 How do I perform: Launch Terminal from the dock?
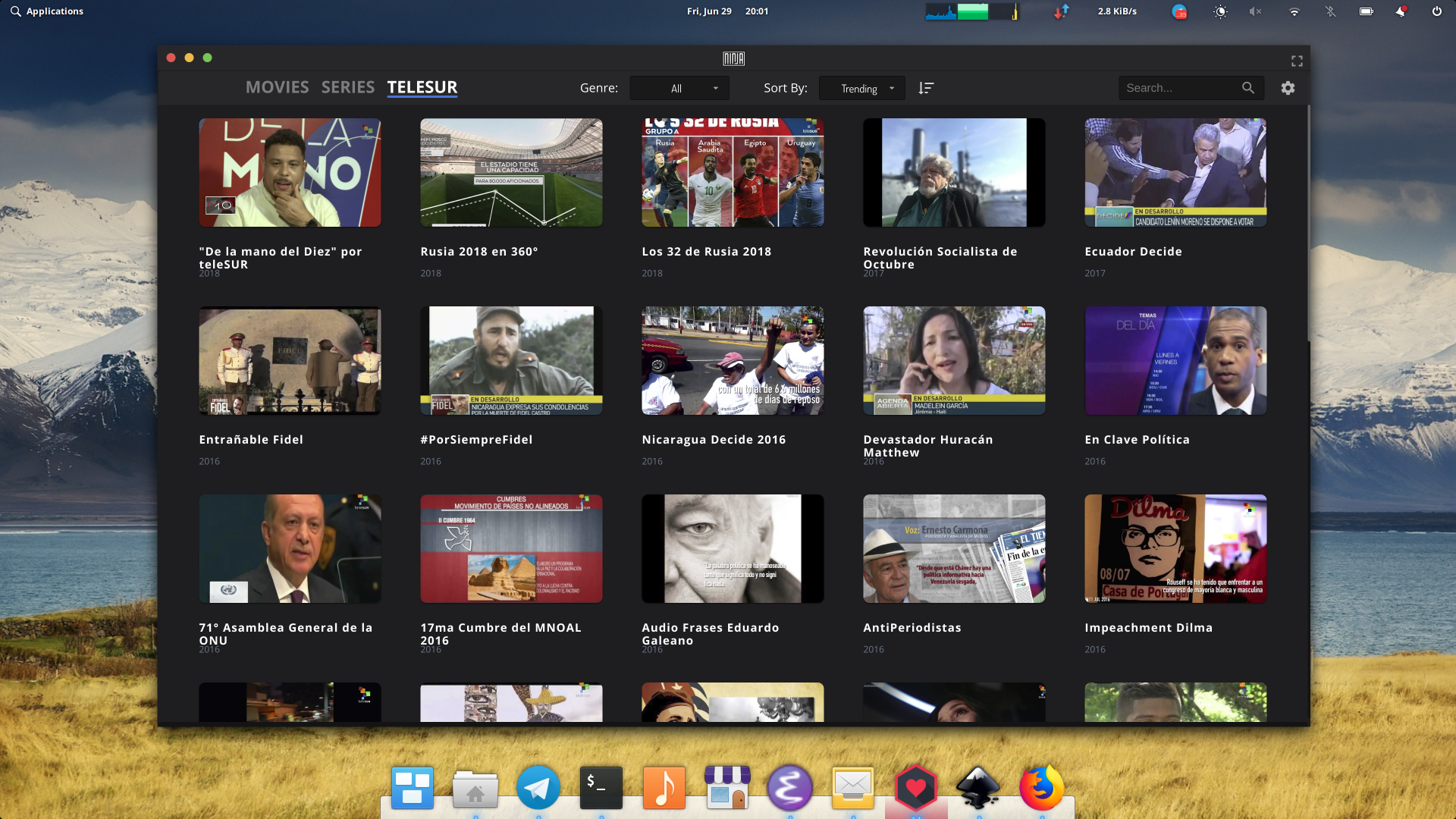coord(601,787)
